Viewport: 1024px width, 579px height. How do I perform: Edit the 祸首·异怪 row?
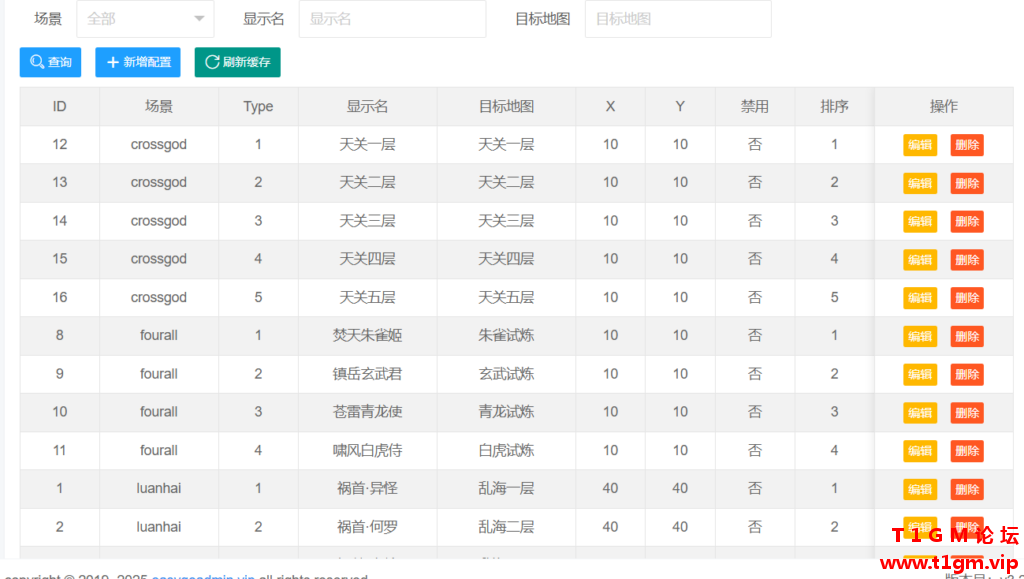tap(920, 489)
